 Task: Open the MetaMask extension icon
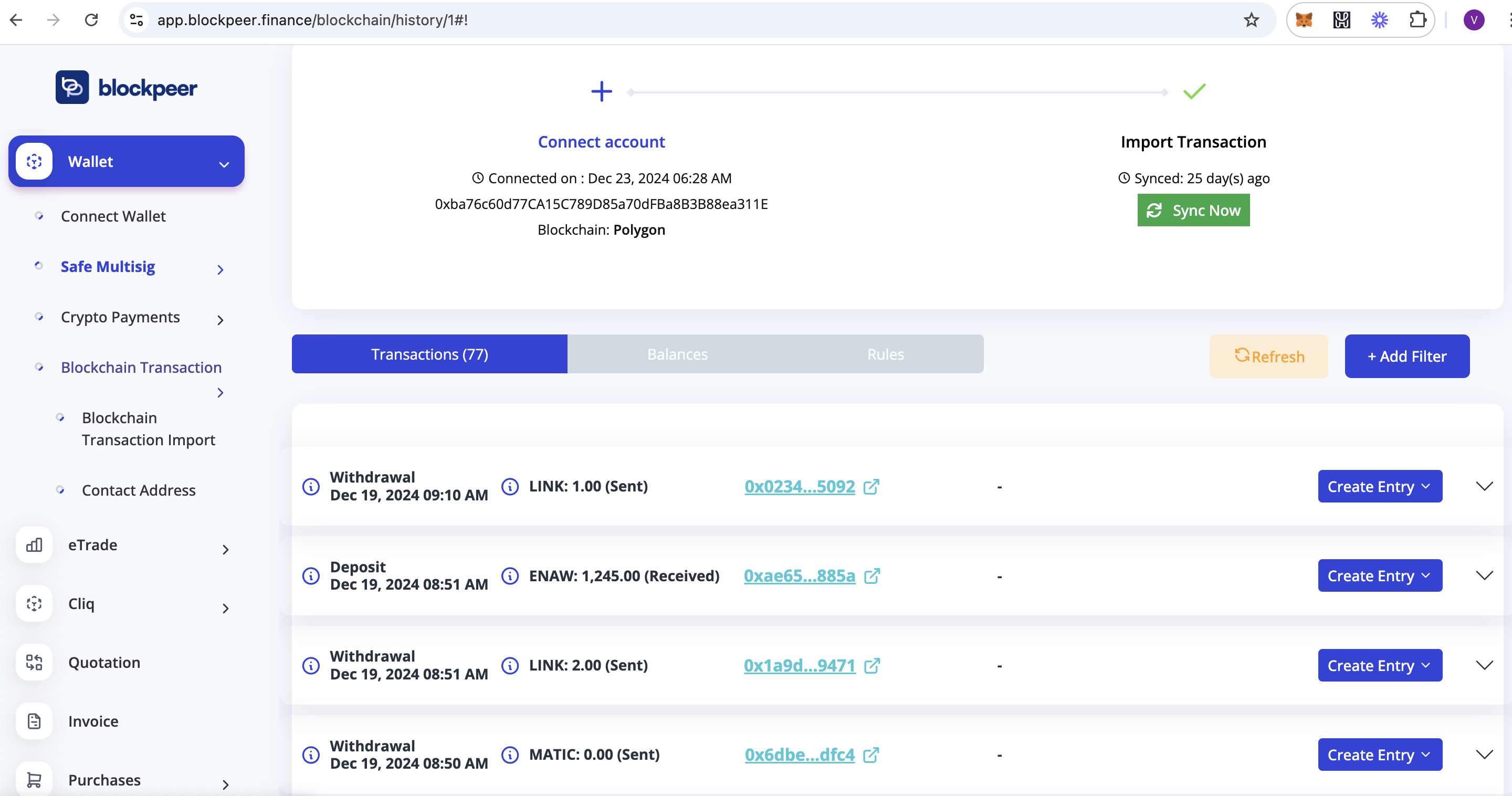pos(1304,19)
